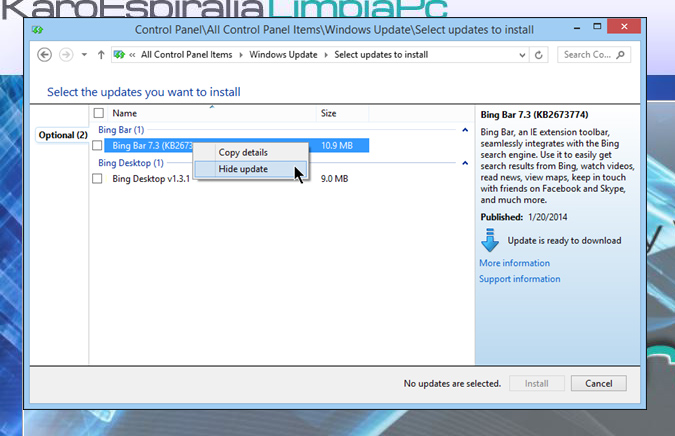Collapse the Bing Desktop group chevron

click(465, 163)
